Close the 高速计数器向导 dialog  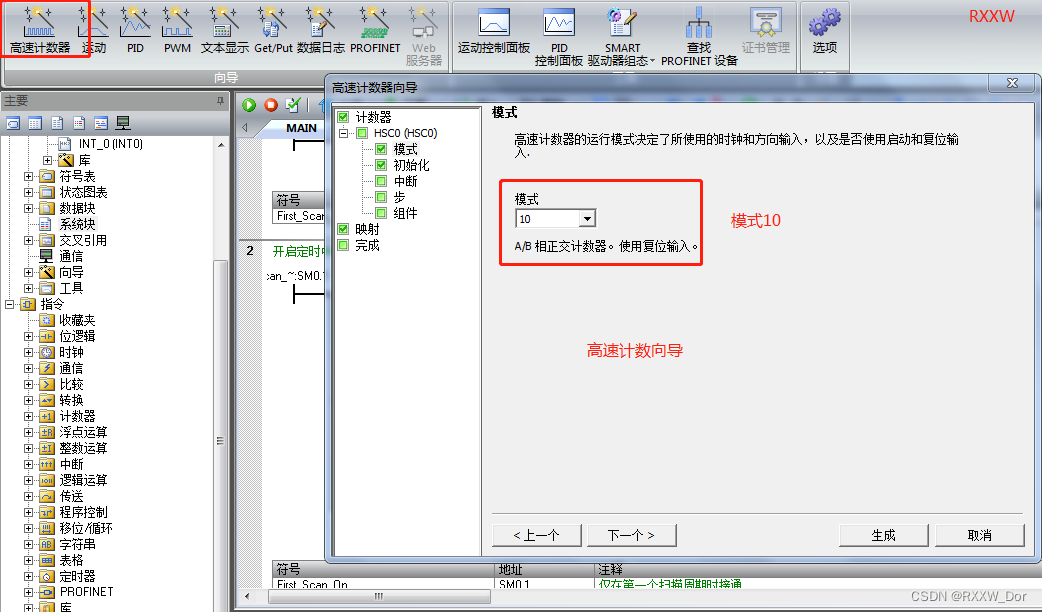[x=1011, y=84]
